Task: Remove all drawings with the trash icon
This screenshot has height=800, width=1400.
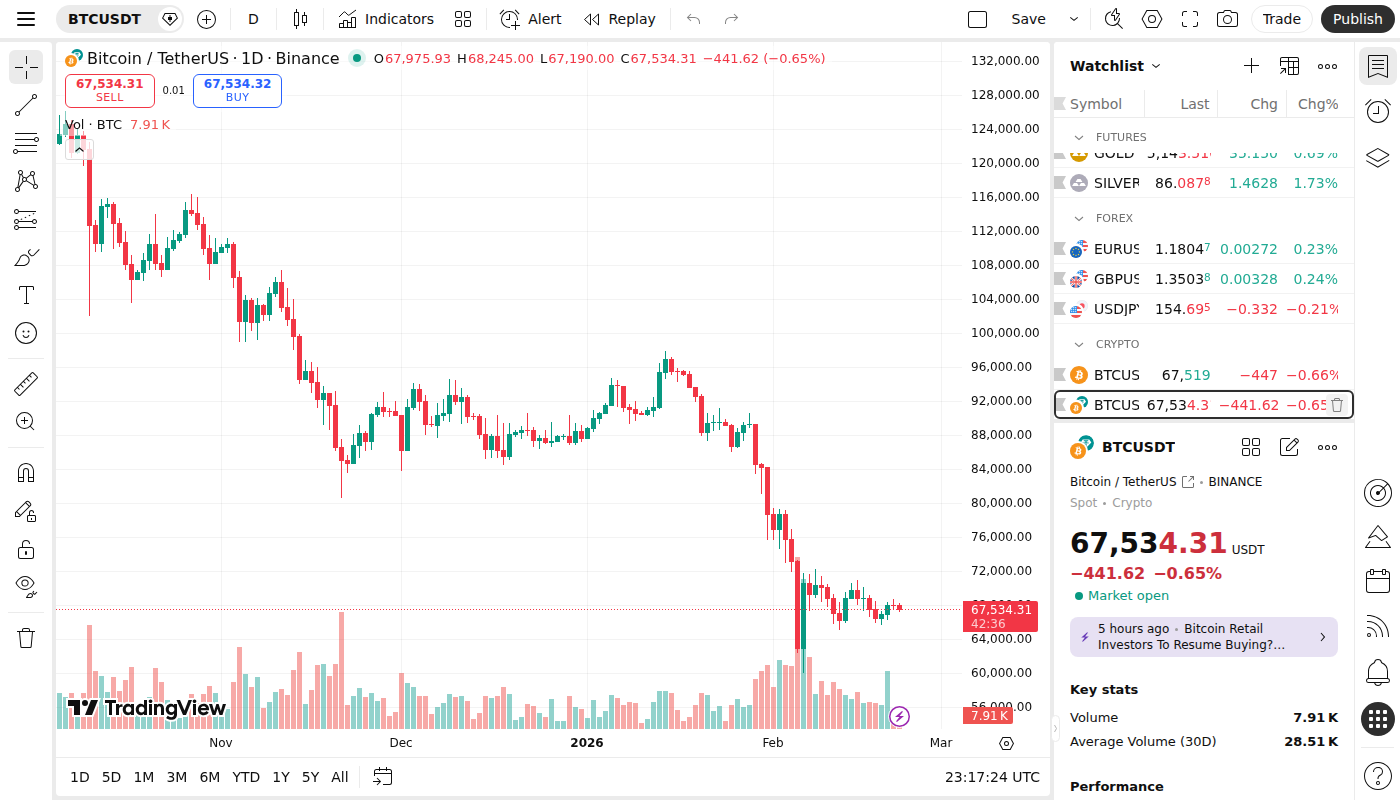Action: coord(25,637)
